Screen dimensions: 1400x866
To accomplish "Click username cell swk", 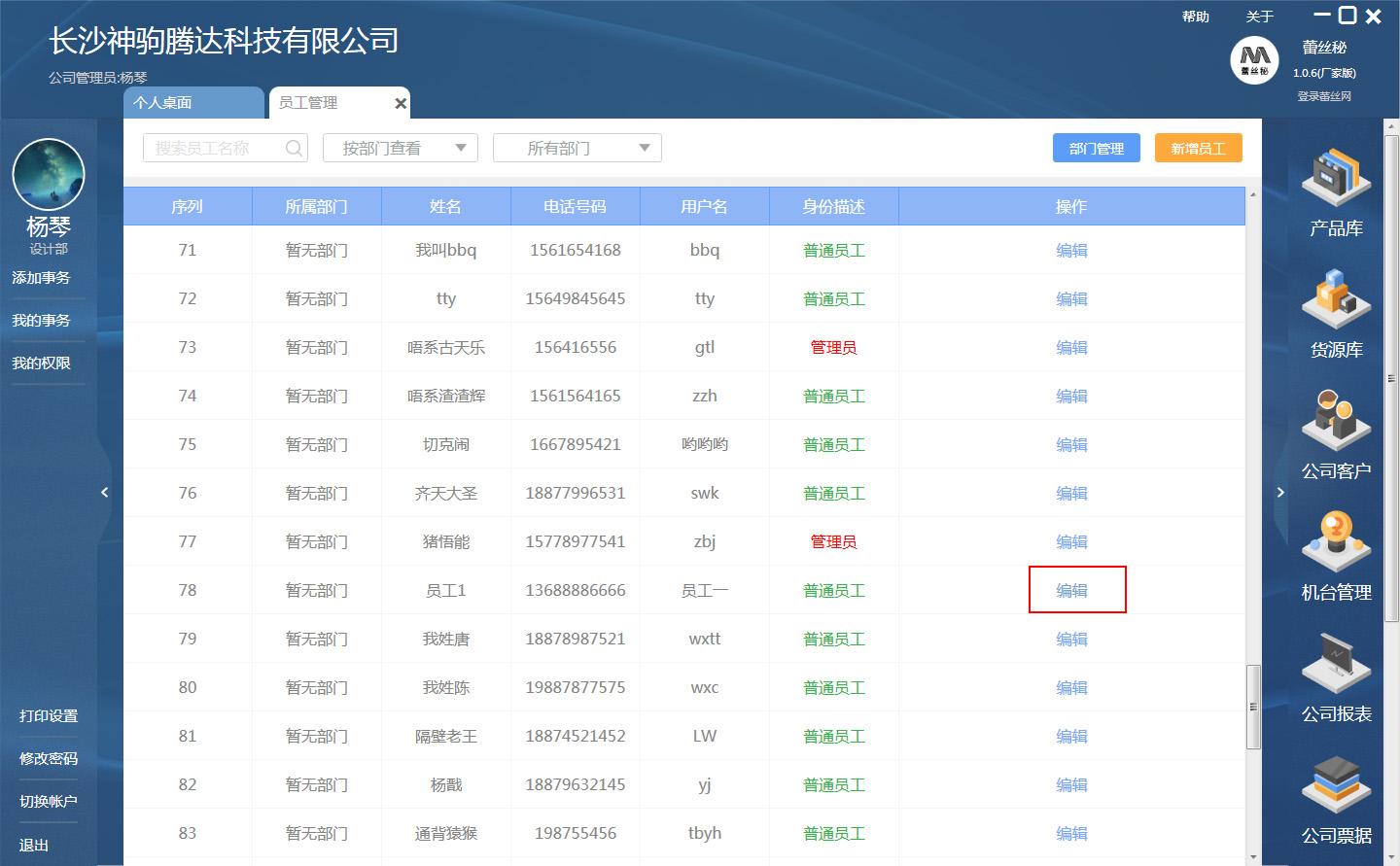I will coord(705,493).
